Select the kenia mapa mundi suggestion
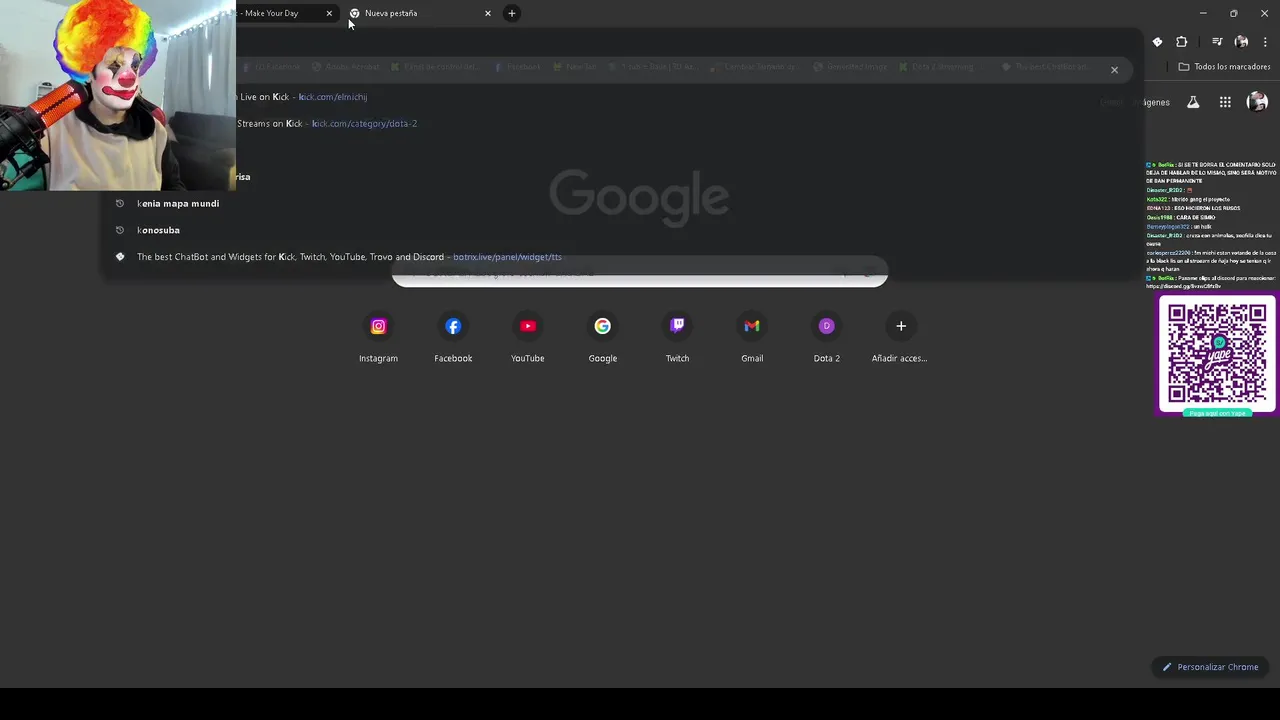1280x720 pixels. [620, 203]
